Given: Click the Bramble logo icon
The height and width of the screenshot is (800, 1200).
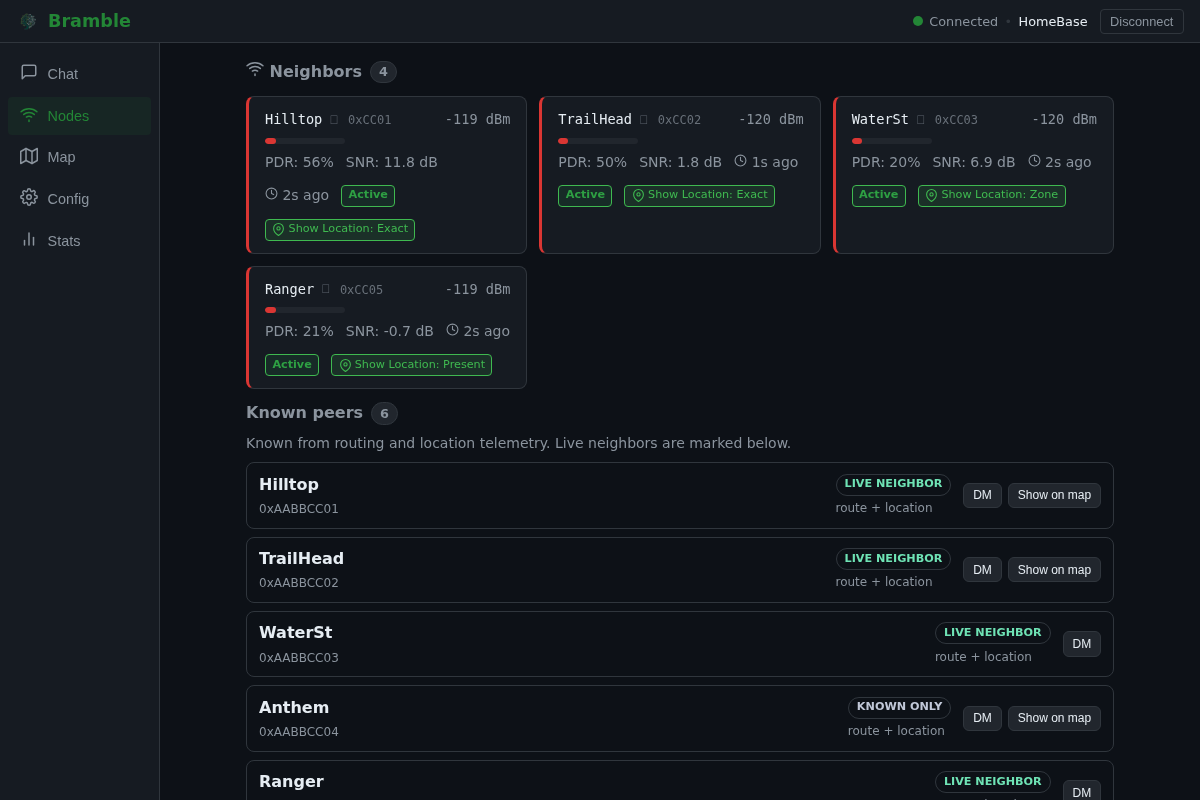Looking at the screenshot, I should pyautogui.click(x=28, y=21).
